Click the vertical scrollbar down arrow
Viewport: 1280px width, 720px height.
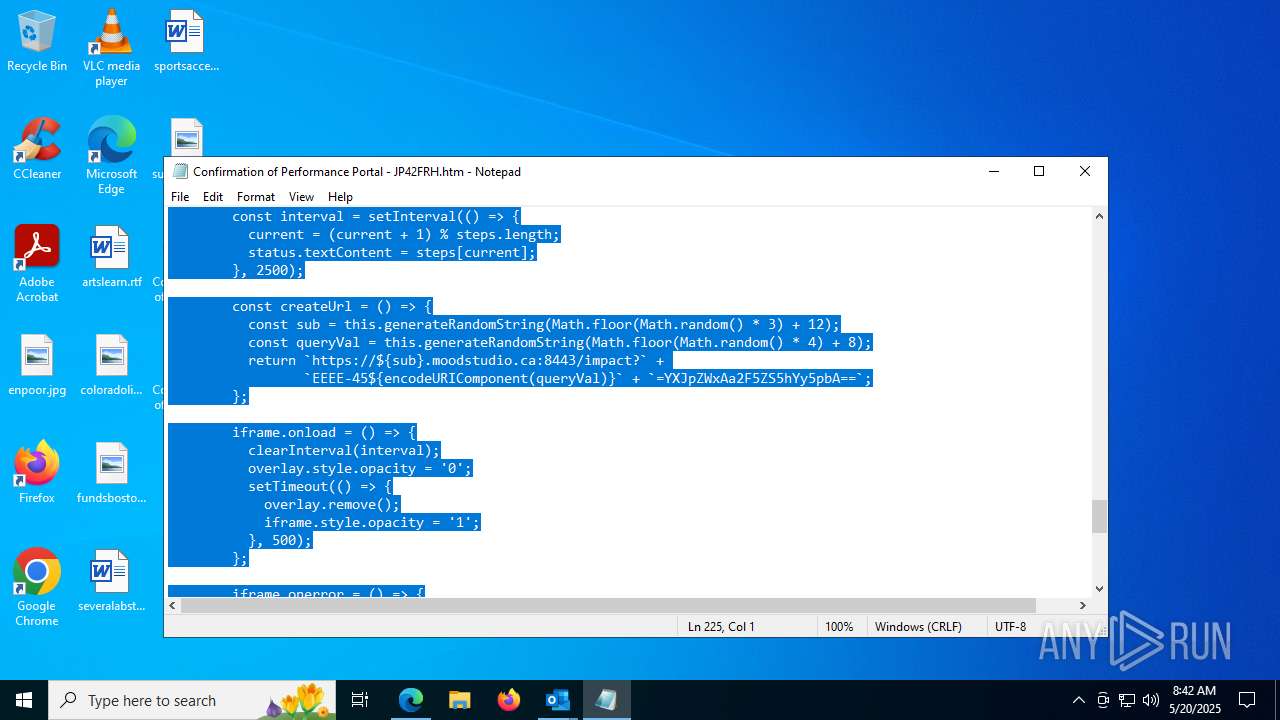click(x=1099, y=589)
